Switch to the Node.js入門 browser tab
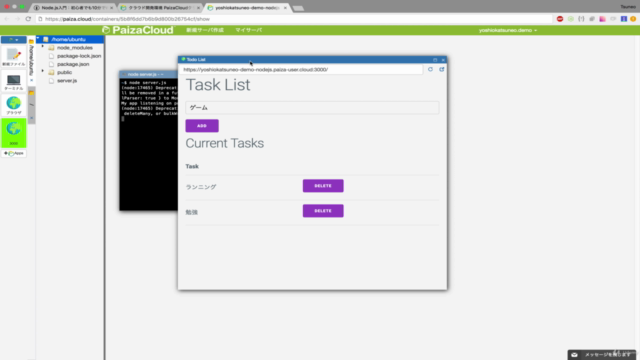 (73, 8)
